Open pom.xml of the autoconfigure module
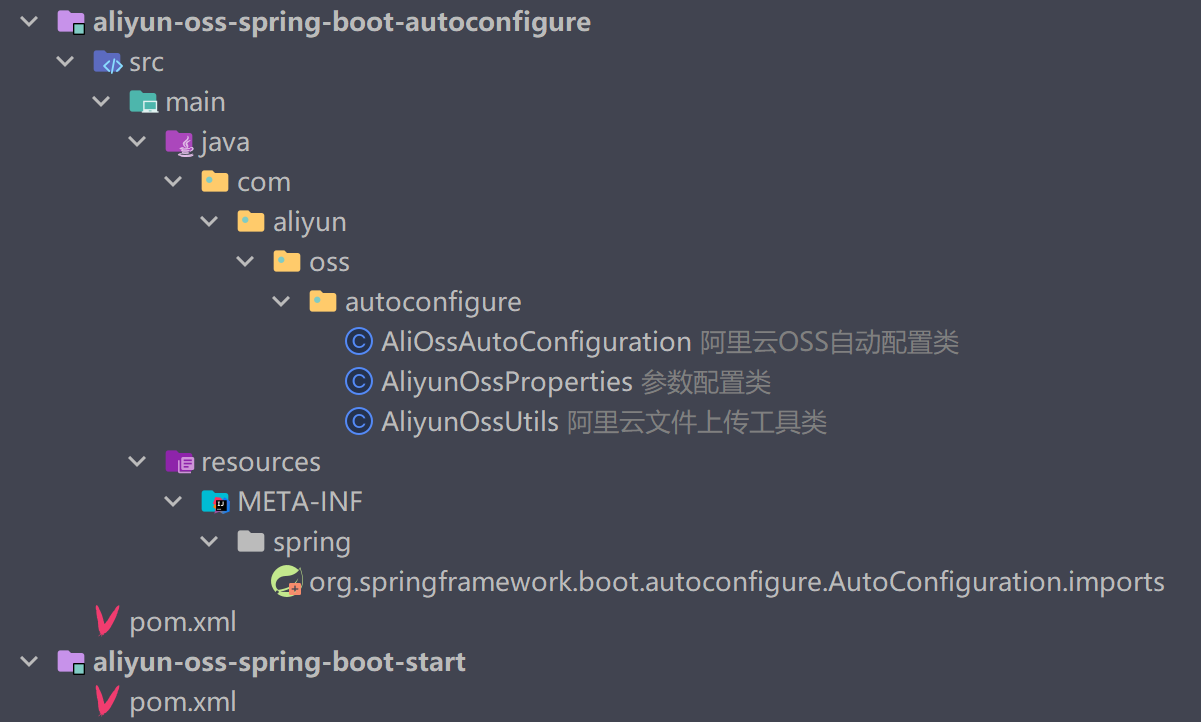1201x722 pixels. 183,622
